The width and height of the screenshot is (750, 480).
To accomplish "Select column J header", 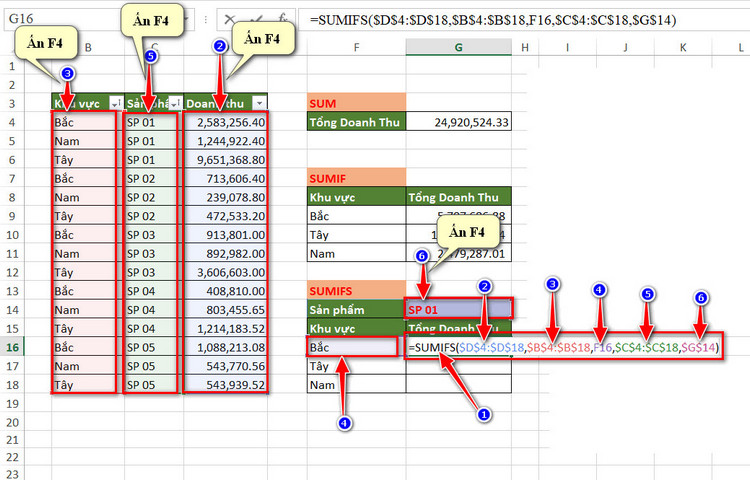I will 625,47.
